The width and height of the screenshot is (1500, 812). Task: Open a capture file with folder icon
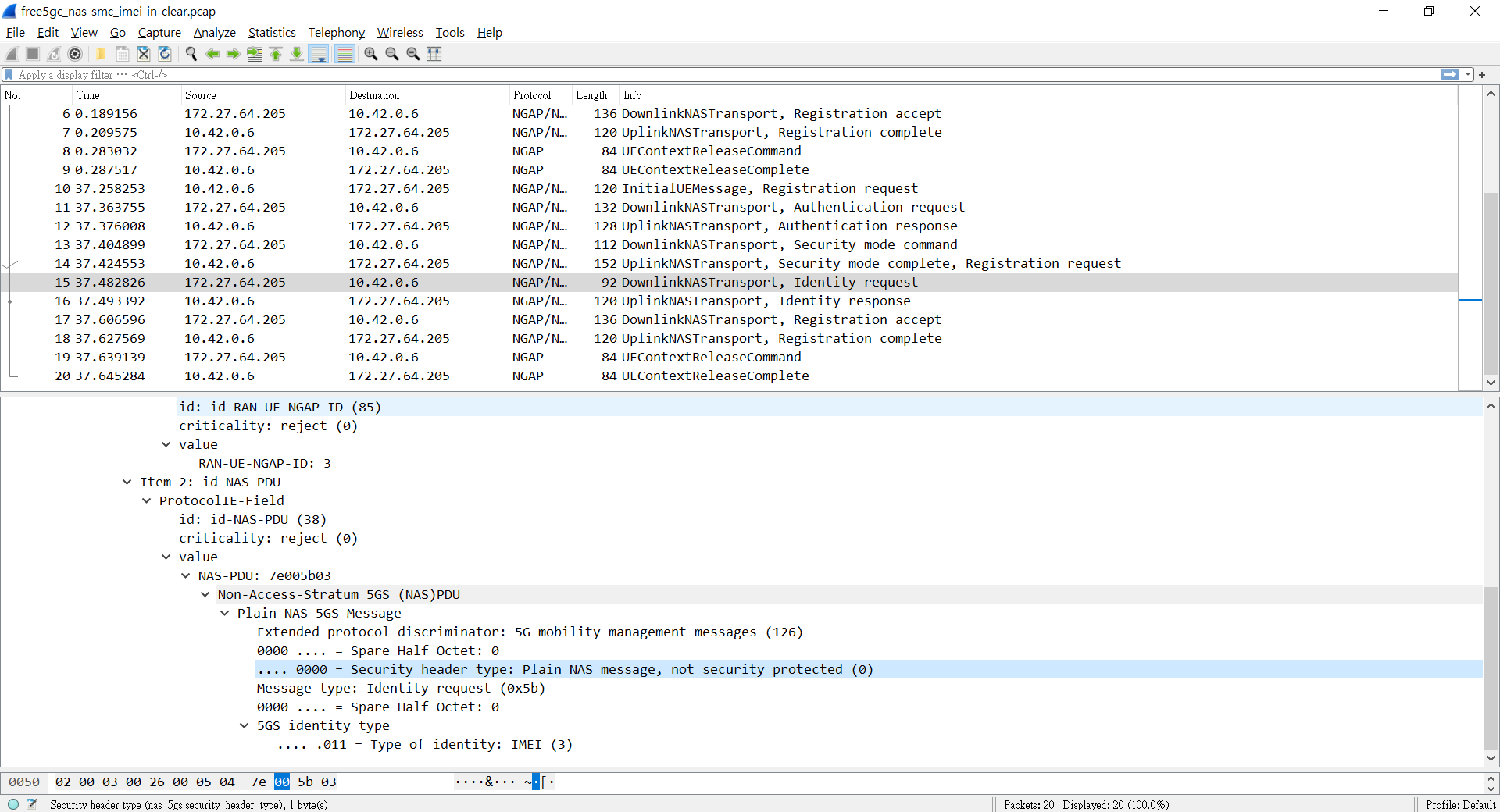[101, 54]
